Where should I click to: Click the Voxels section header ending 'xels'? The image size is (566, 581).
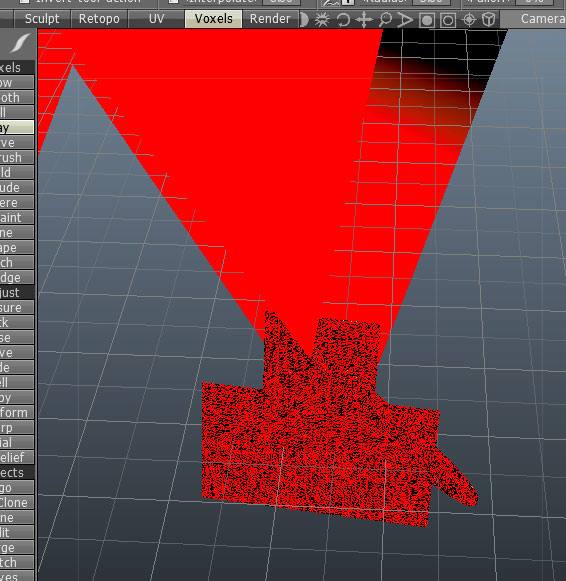click(17, 67)
